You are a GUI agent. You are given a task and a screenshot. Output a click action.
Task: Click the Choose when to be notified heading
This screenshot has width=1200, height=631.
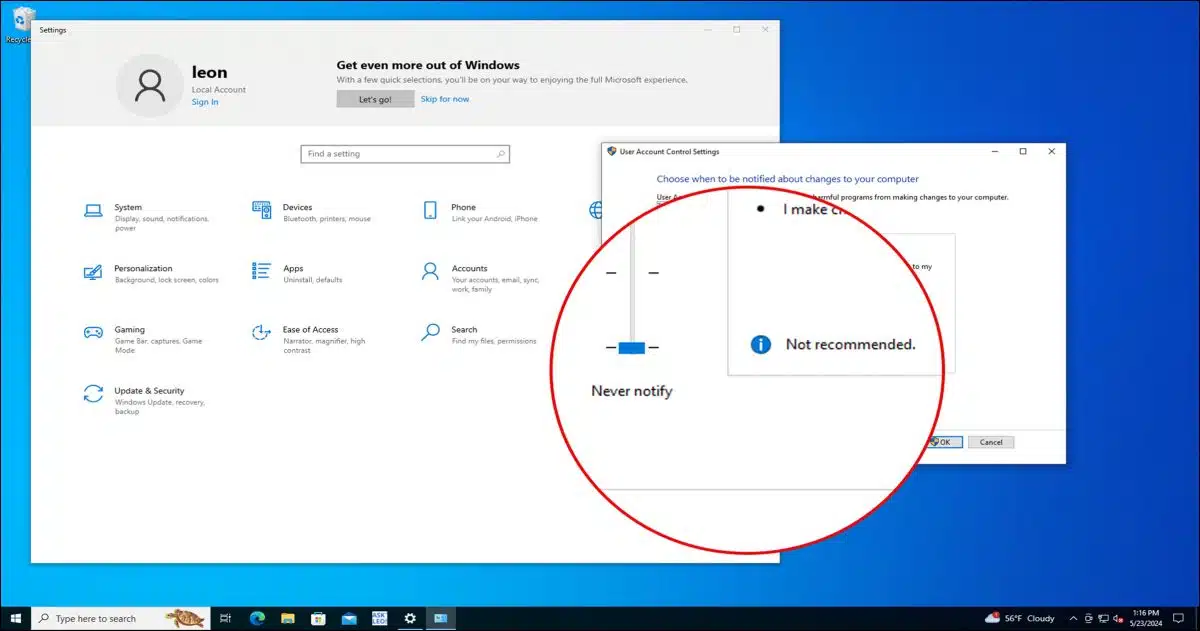click(x=788, y=179)
